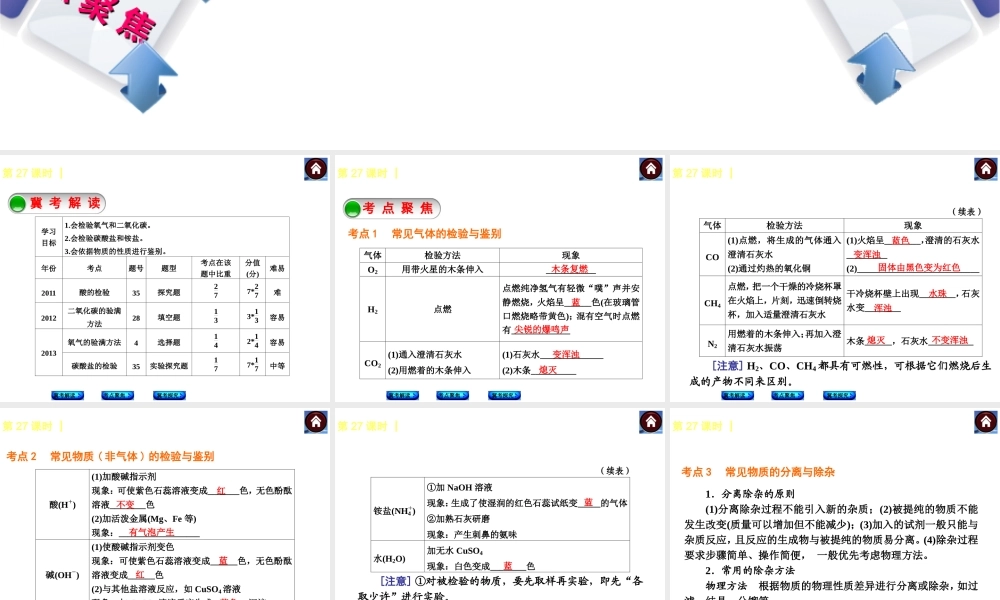Click last blue nav button on 考点1 slide
The image size is (1000, 600).
[x=504, y=395]
